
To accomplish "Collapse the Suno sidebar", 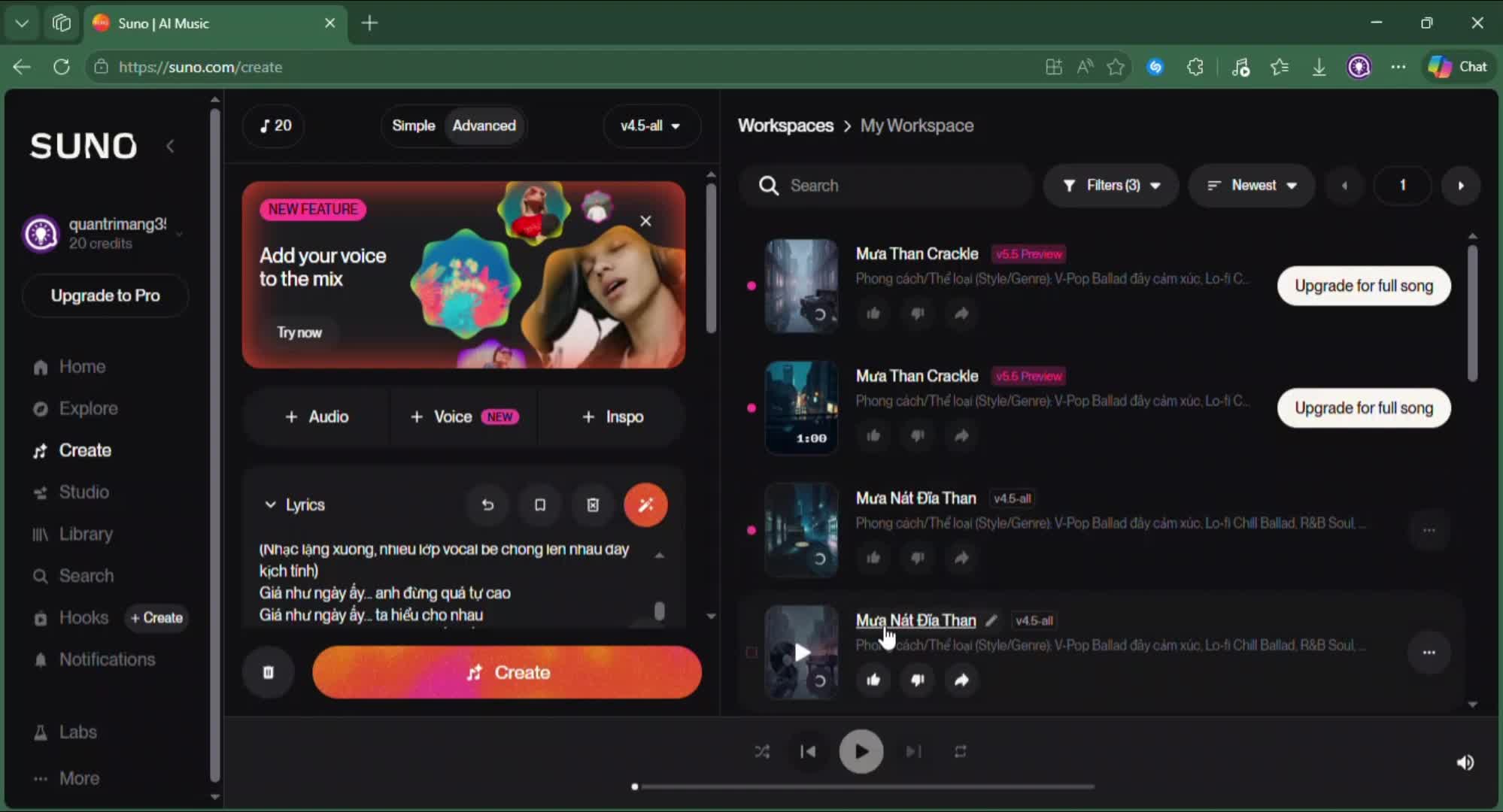I will point(170,146).
